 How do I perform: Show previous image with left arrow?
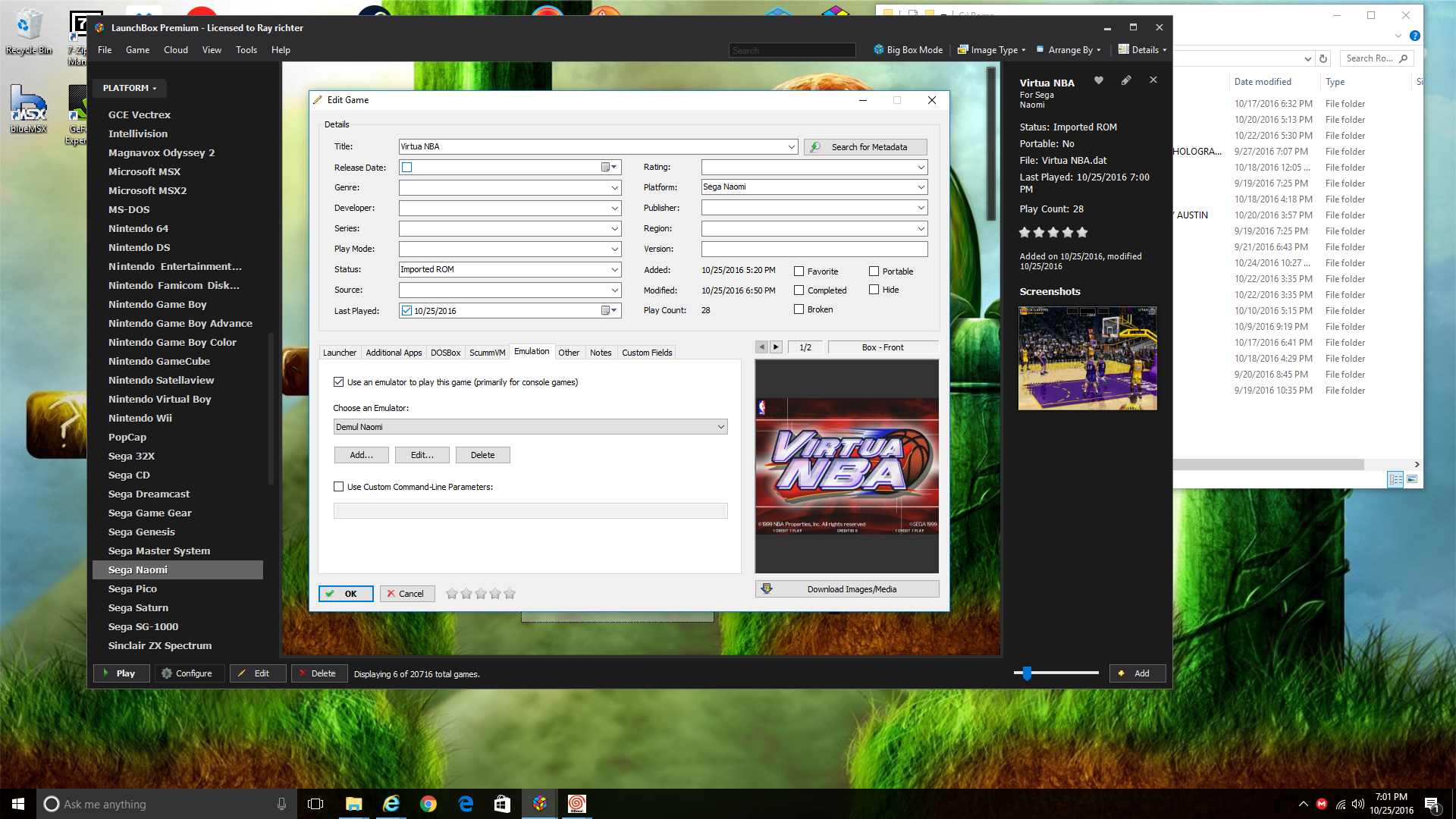761,347
